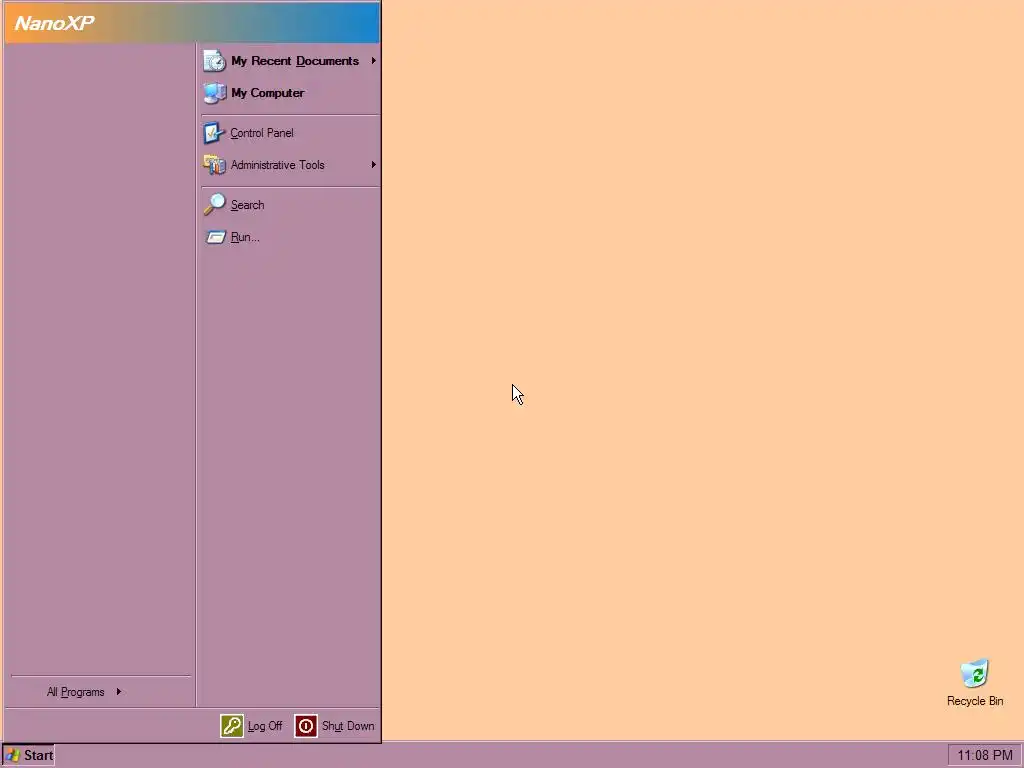The width and height of the screenshot is (1024, 768).
Task: Choose Search from the Start menu
Action: (291, 204)
